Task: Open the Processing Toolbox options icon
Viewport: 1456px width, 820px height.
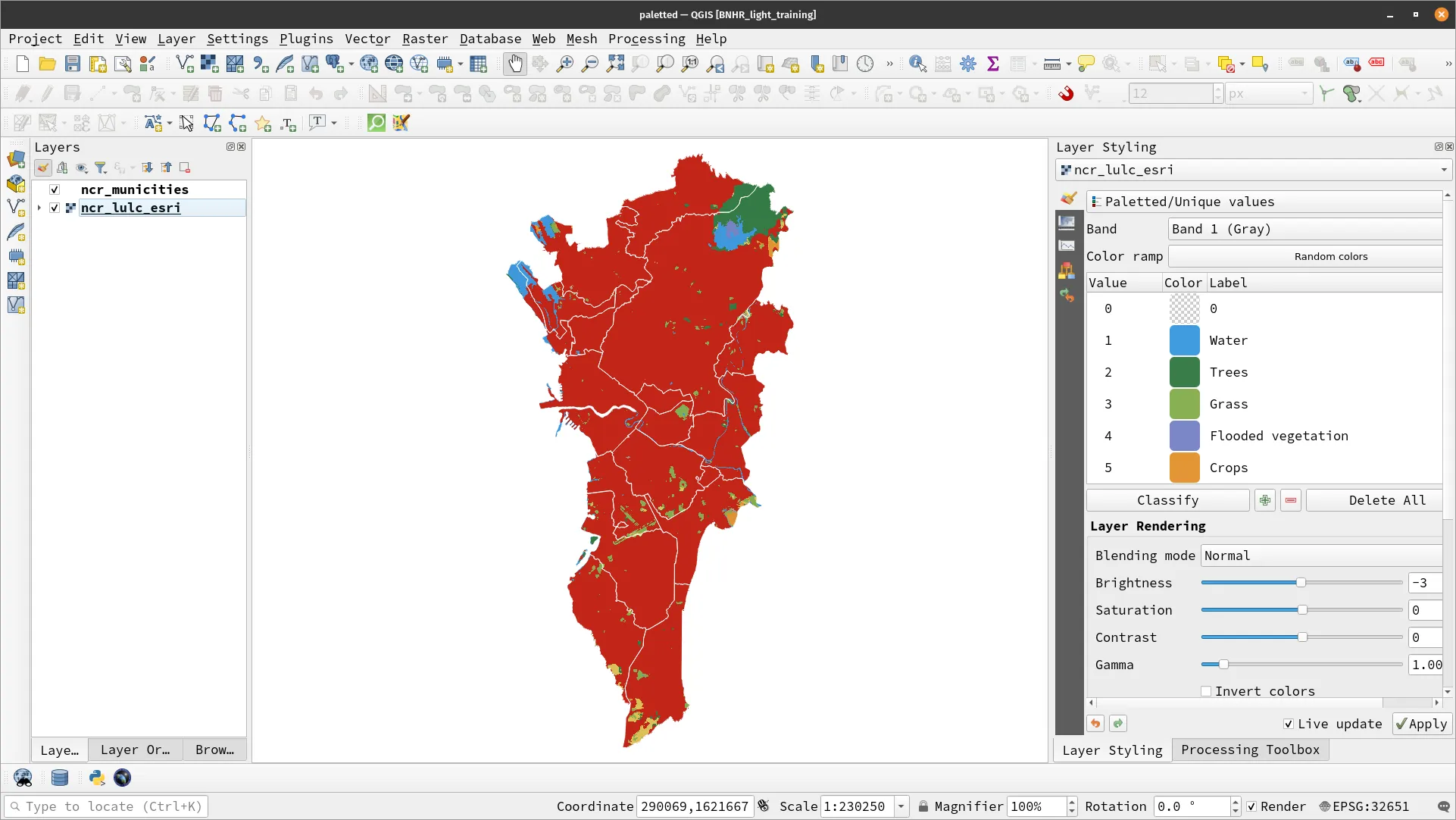Action: point(968,64)
